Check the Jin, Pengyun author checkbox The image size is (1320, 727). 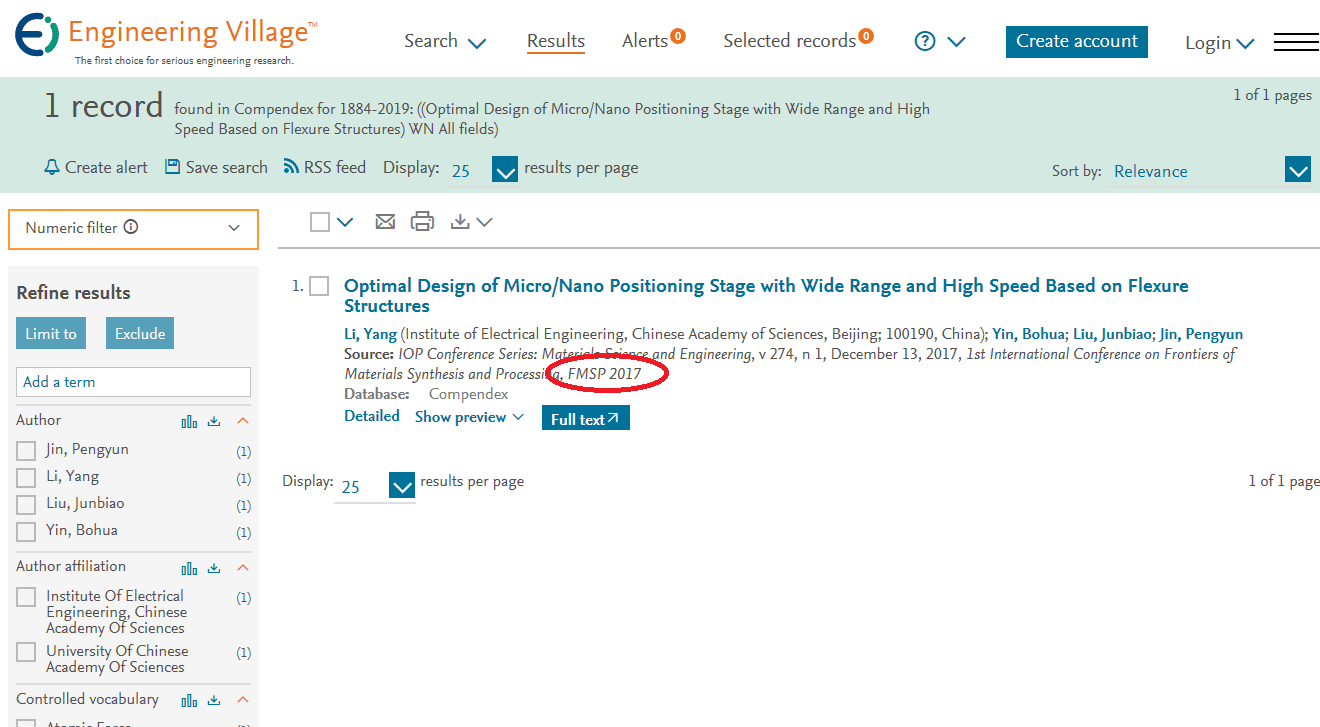coord(26,451)
